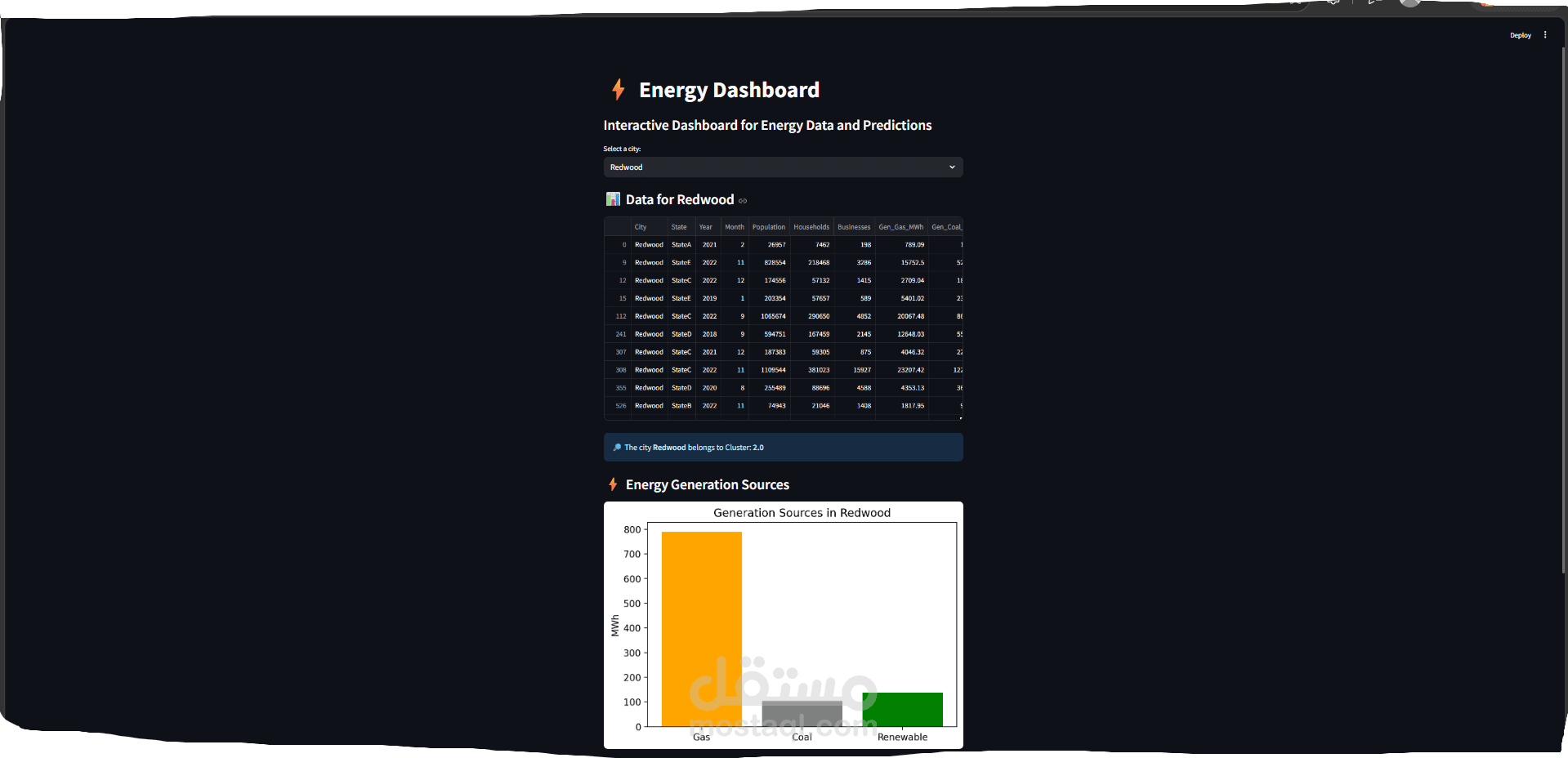
Task: Copy anchor link beside Data for Redwood
Action: [x=743, y=201]
